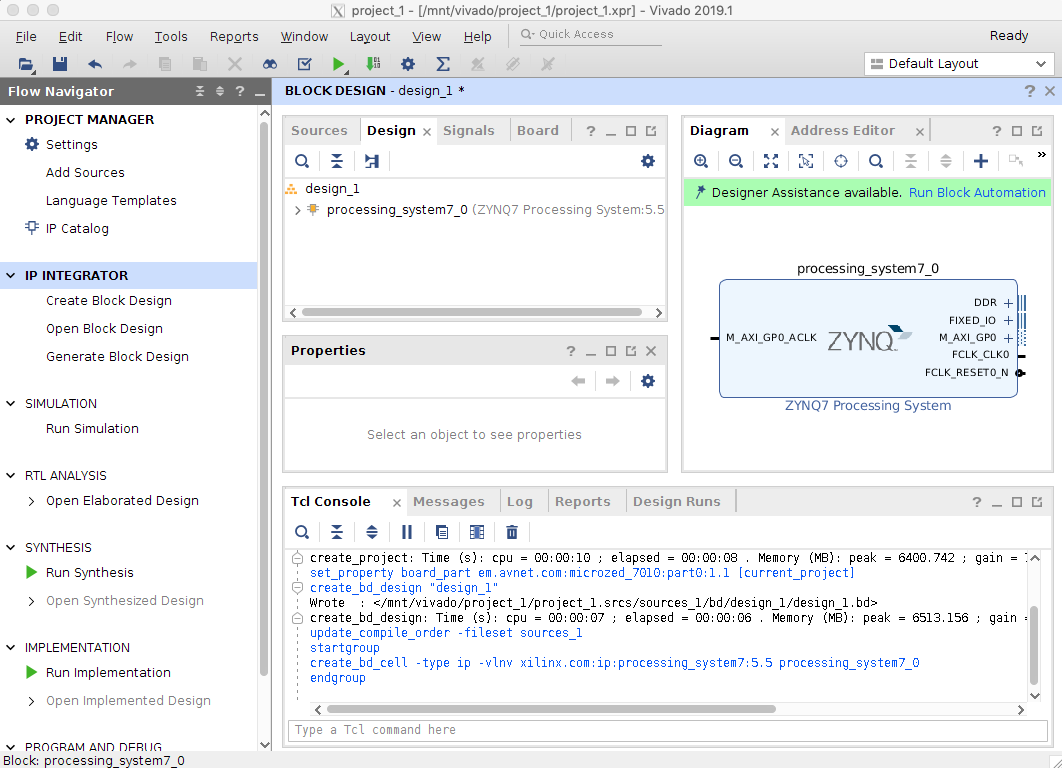Open the main toolbar Settings gear
The image size is (1062, 768).
click(408, 64)
